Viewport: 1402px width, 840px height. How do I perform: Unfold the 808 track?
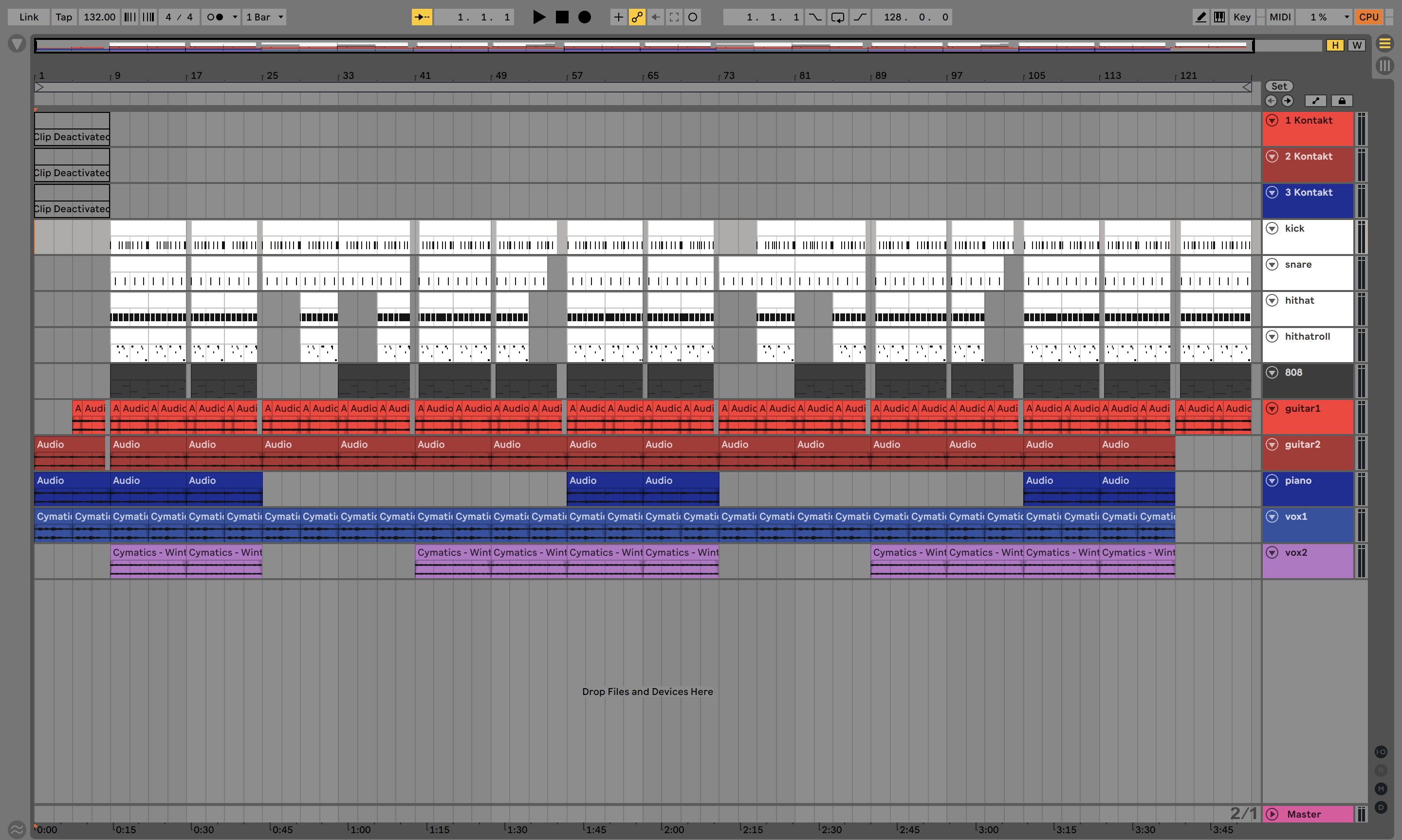coord(1272,372)
